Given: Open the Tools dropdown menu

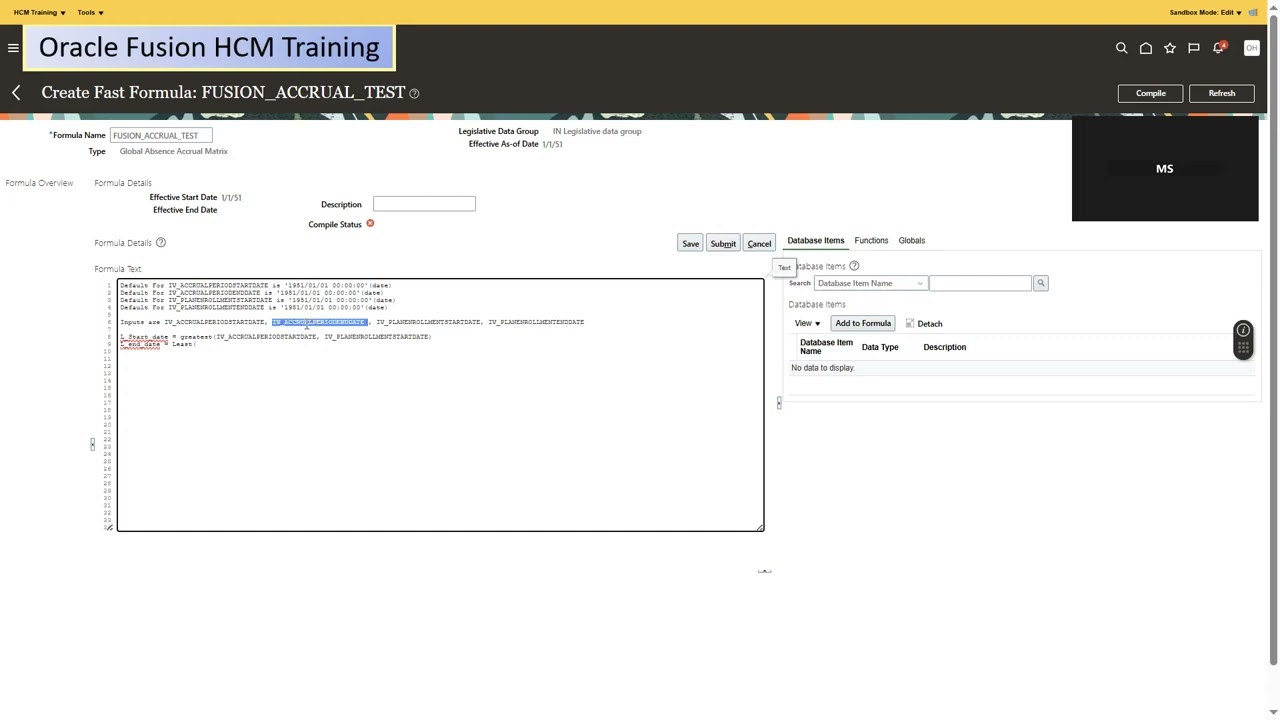Looking at the screenshot, I should pos(90,12).
